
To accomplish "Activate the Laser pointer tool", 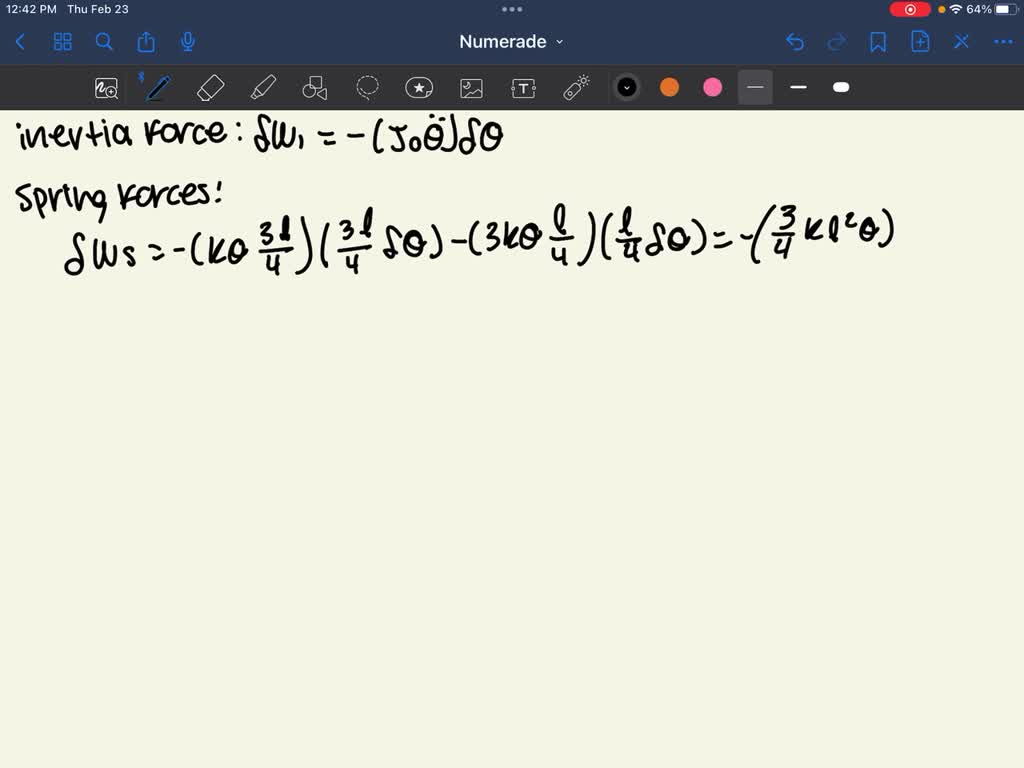I will [575, 87].
